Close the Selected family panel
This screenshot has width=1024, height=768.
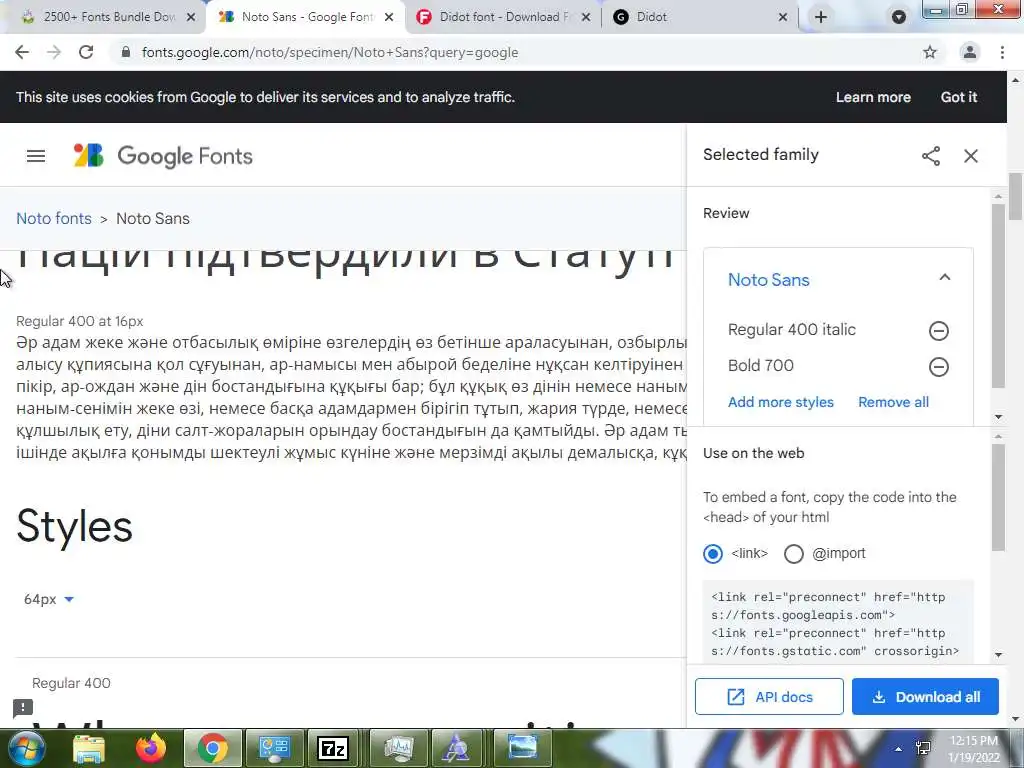pos(971,156)
